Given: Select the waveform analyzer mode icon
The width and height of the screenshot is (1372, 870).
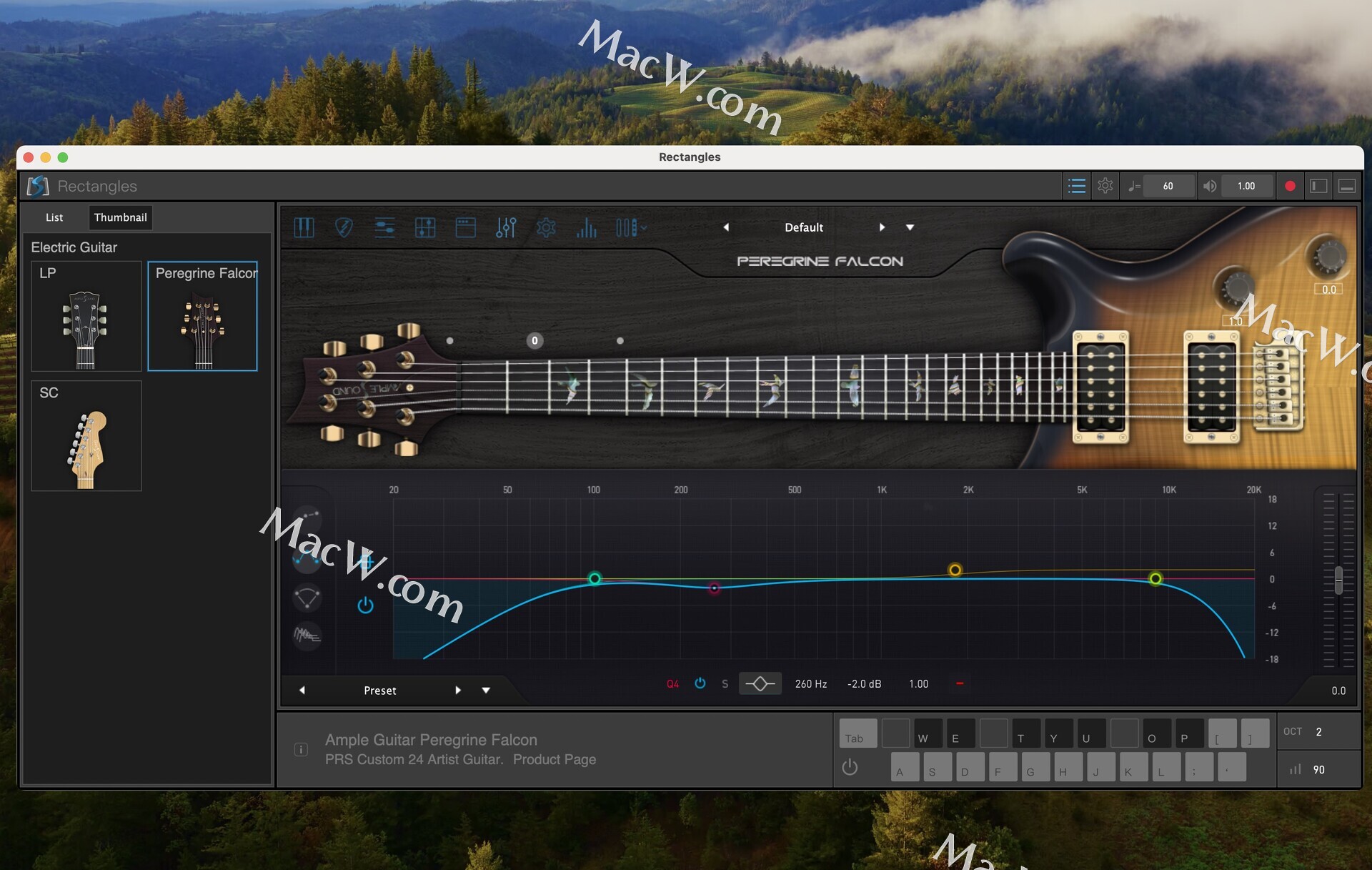Looking at the screenshot, I should [x=307, y=635].
